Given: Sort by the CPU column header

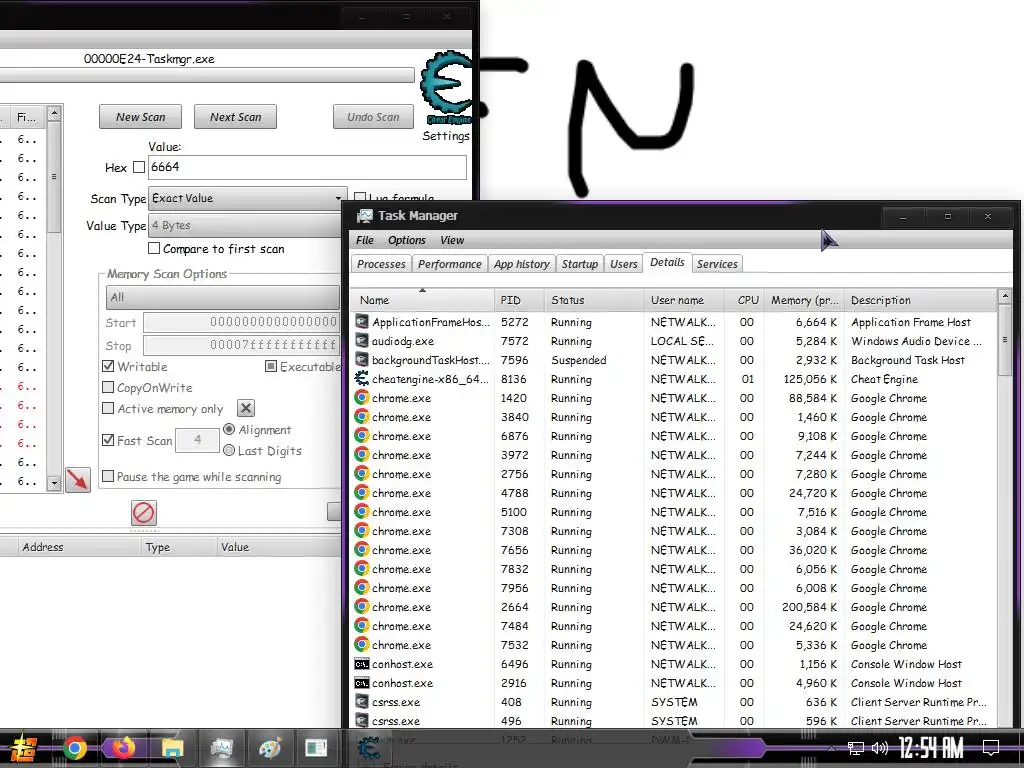Looking at the screenshot, I should click(745, 300).
